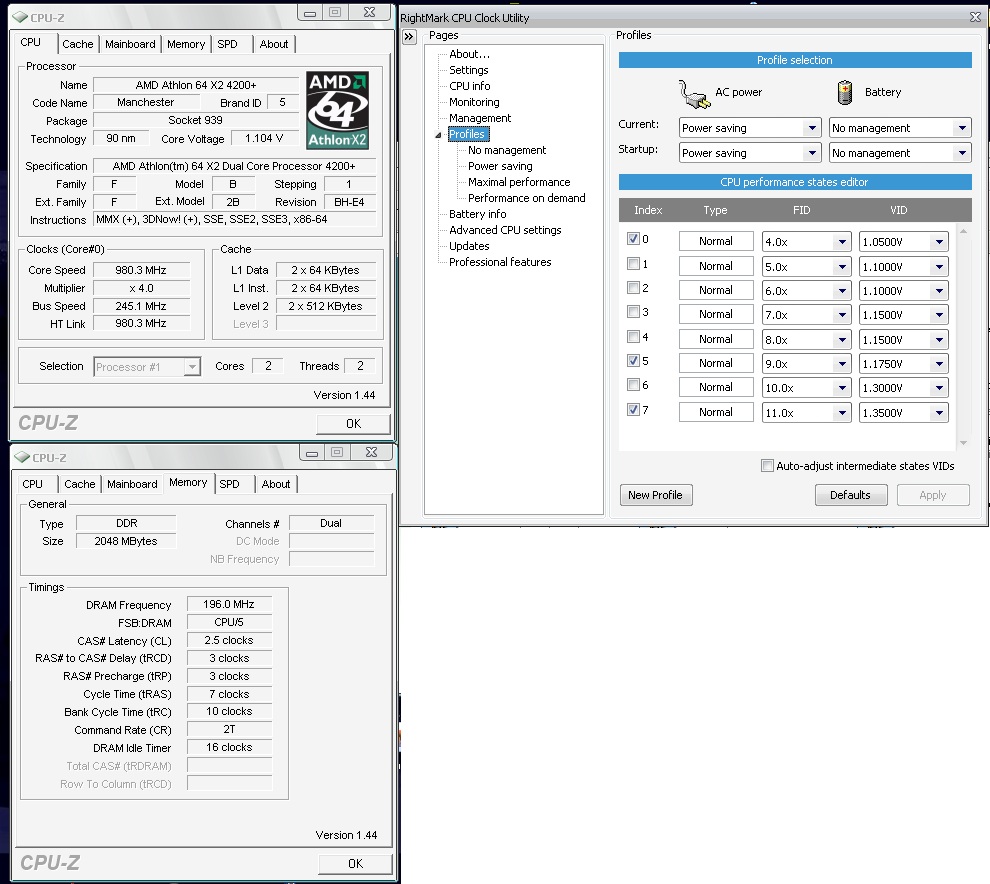The image size is (990, 884).
Task: Open the Settings page
Action: 468,70
